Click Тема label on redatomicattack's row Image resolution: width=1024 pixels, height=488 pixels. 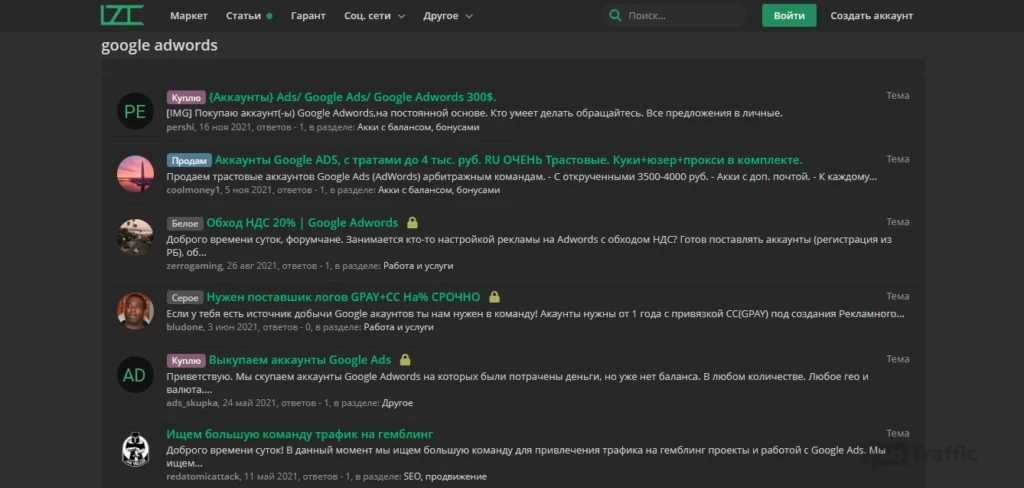coord(897,434)
